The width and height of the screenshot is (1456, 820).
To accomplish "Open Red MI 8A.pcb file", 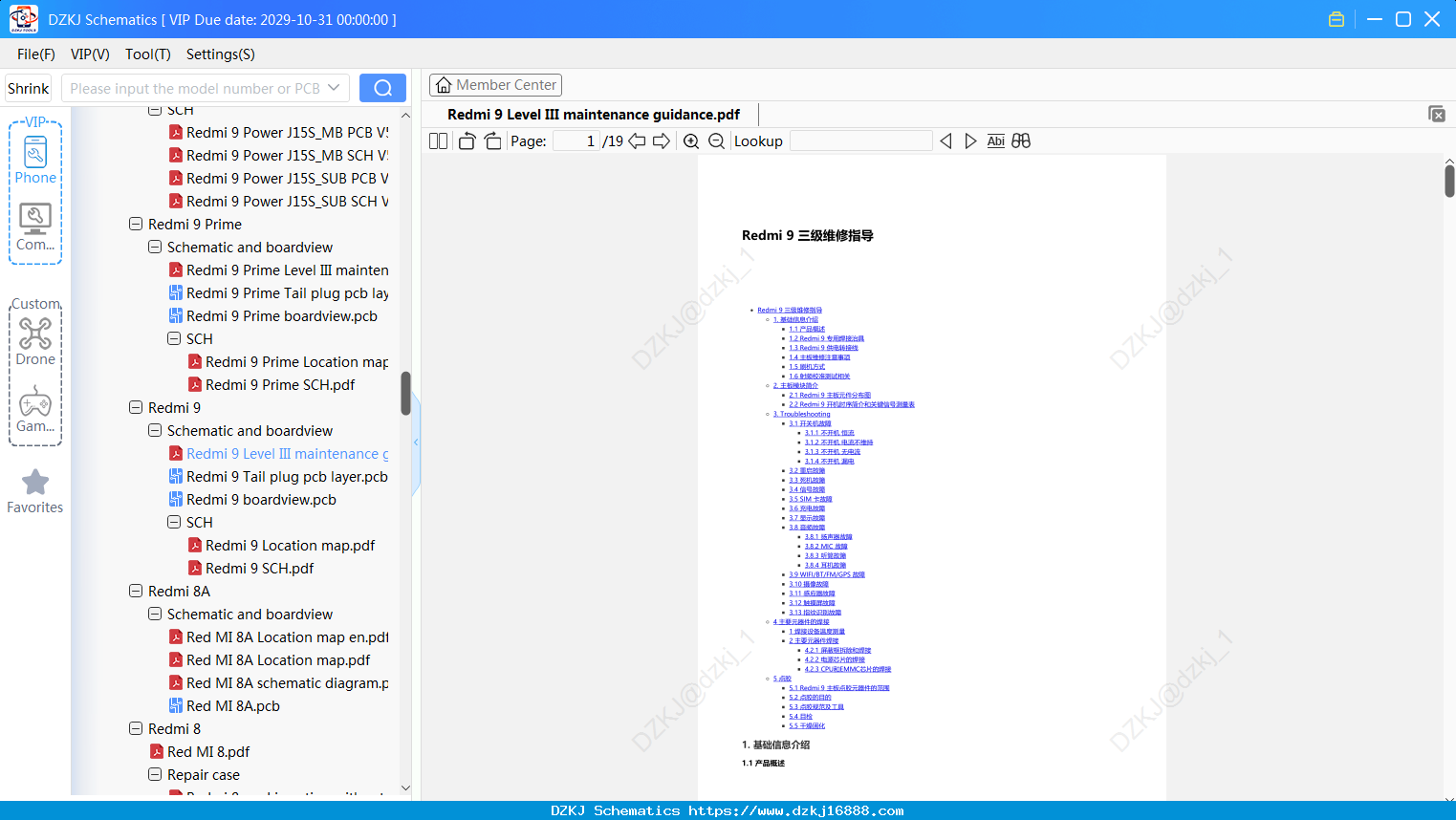I will 233,705.
